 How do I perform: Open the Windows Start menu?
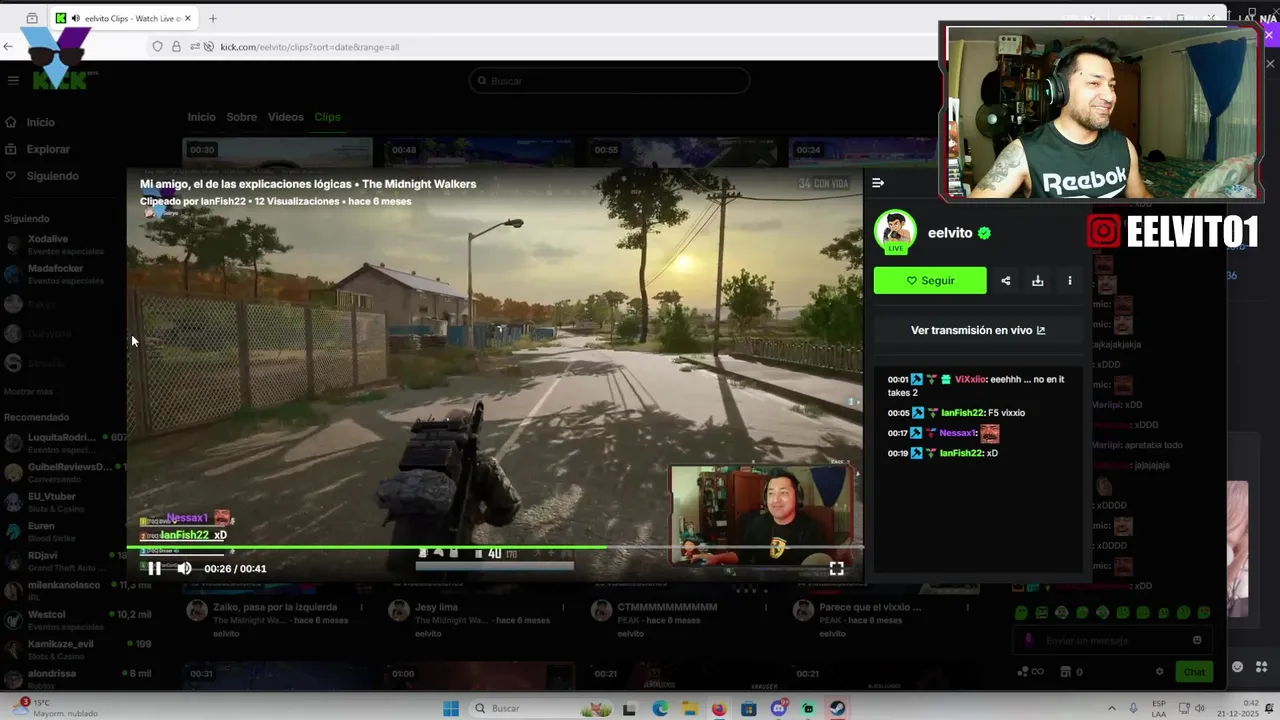coord(451,709)
